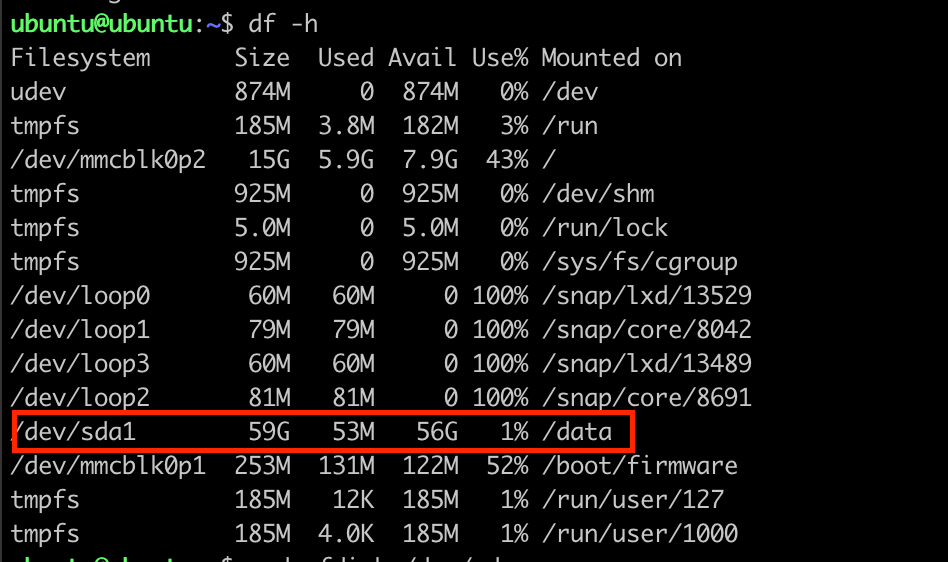Click the '/dev/loop3' filesystem entry

80,364
